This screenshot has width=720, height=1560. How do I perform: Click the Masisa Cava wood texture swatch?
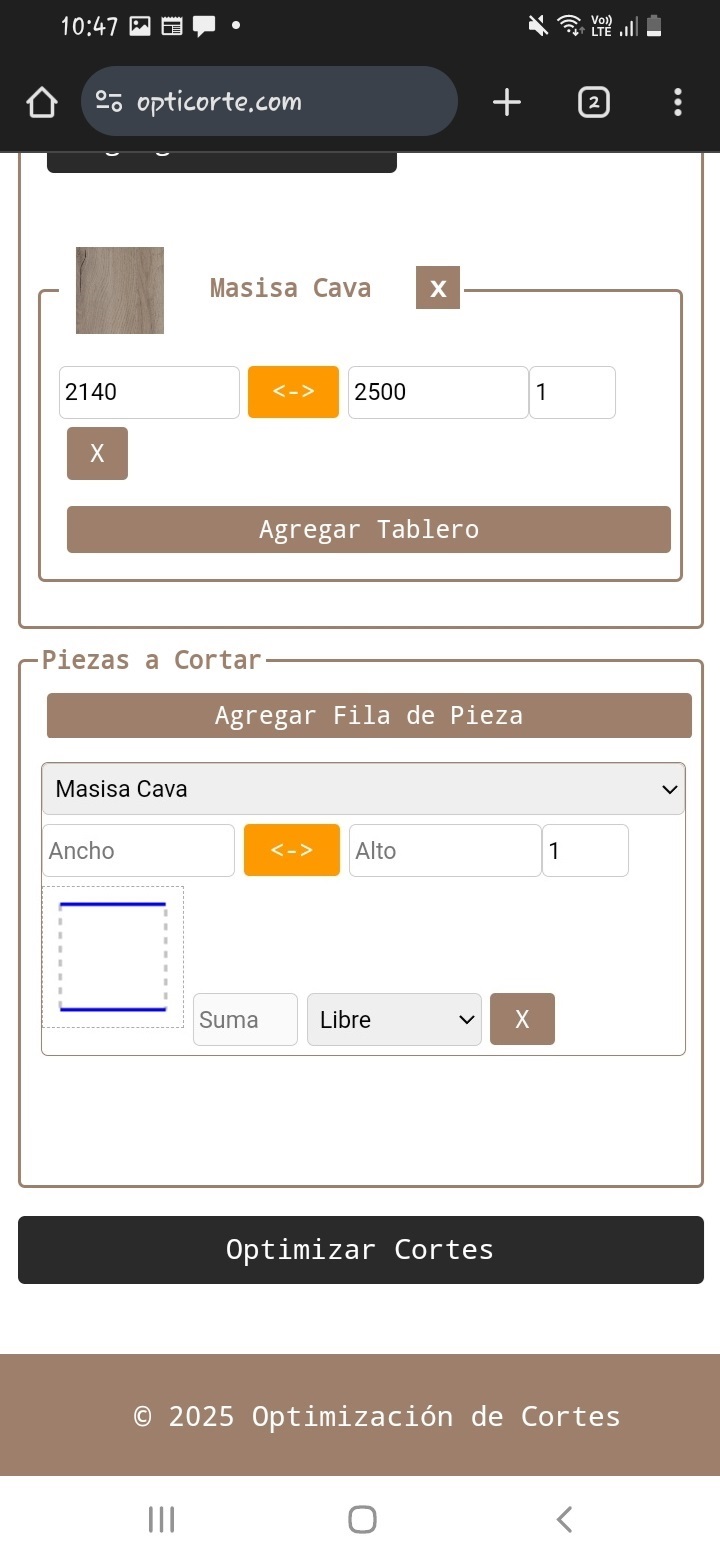coord(120,290)
